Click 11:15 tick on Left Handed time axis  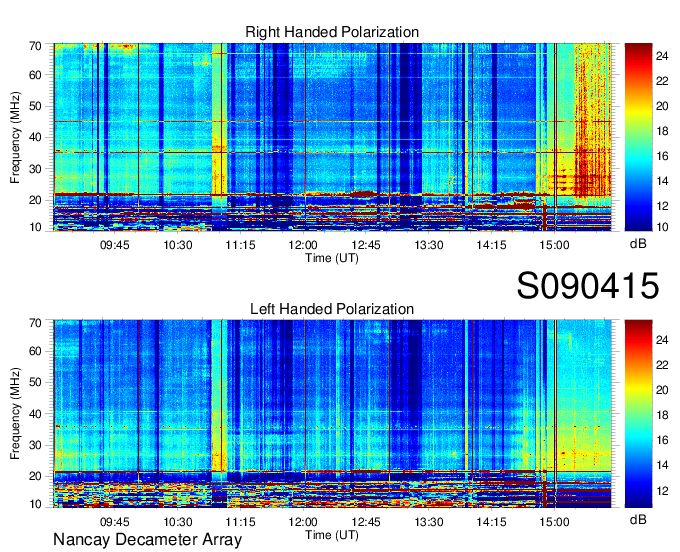click(x=240, y=522)
